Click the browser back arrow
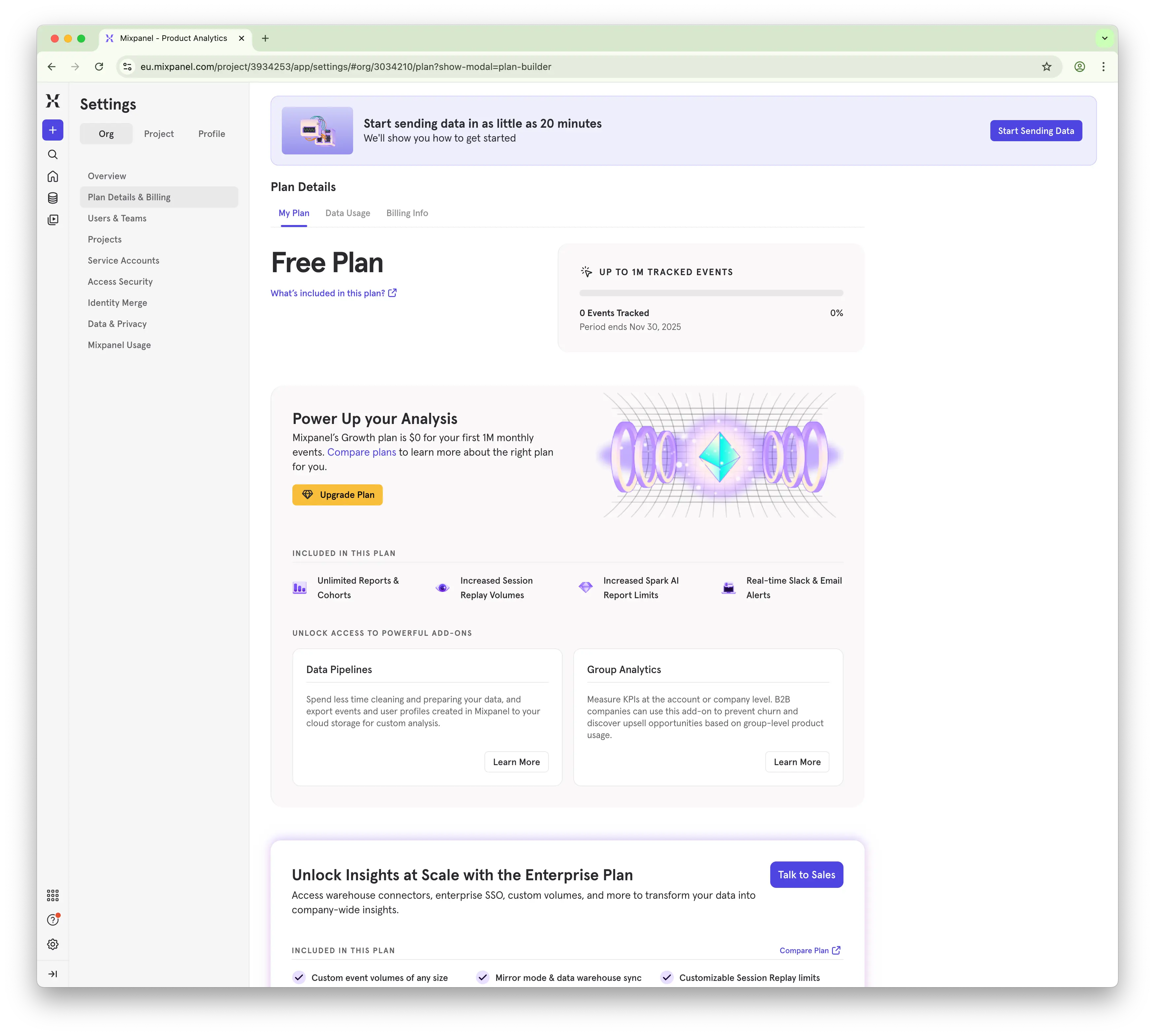 tap(52, 67)
